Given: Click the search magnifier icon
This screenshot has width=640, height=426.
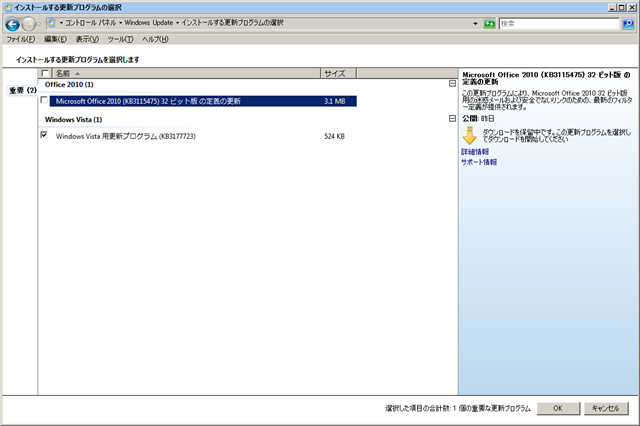Looking at the screenshot, I should tap(628, 24).
